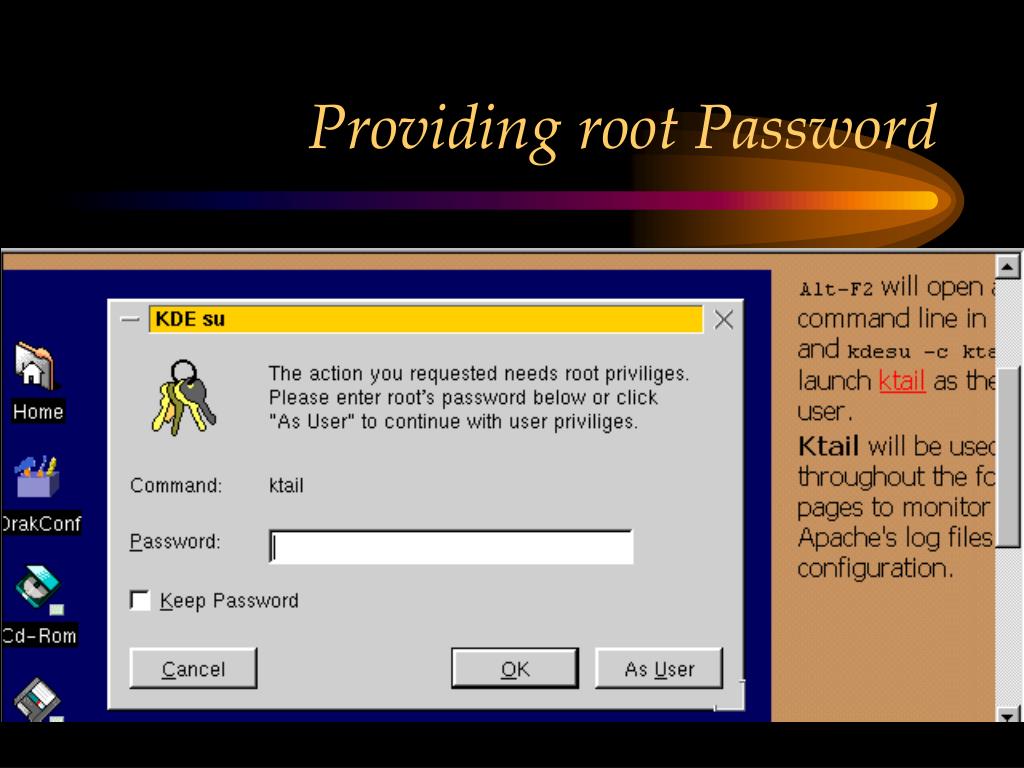Click the scrollbar up arrow
The width and height of the screenshot is (1024, 768).
coord(1007,266)
